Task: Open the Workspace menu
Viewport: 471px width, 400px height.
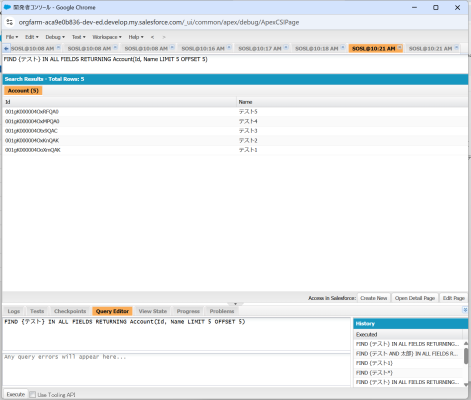Action: [x=107, y=37]
